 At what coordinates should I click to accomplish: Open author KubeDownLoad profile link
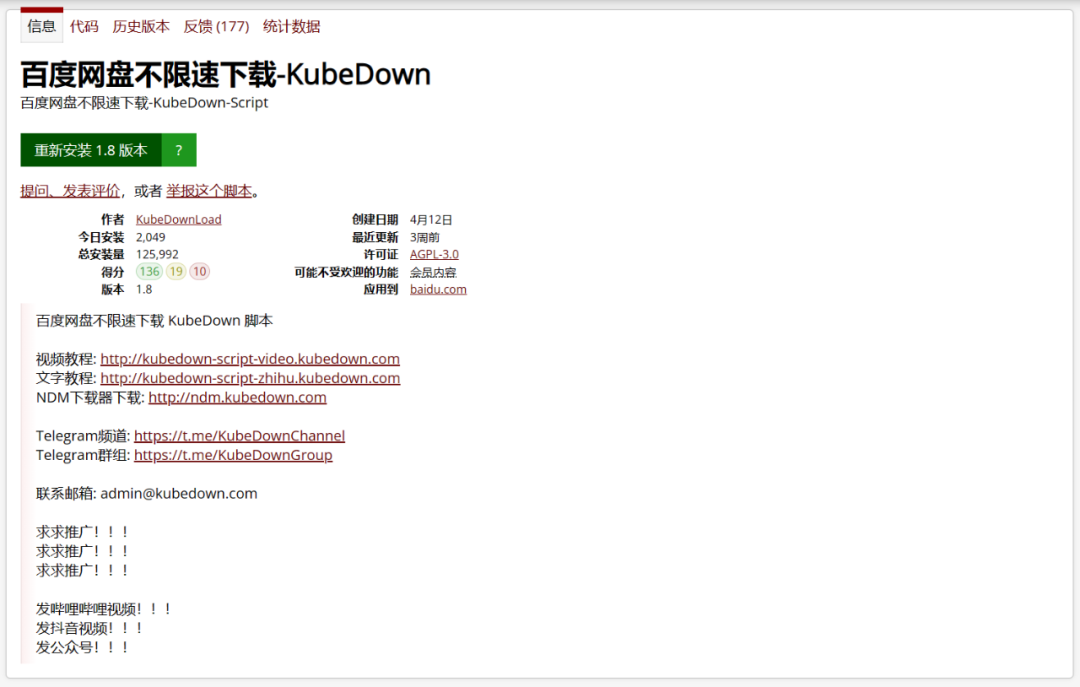[x=178, y=220]
